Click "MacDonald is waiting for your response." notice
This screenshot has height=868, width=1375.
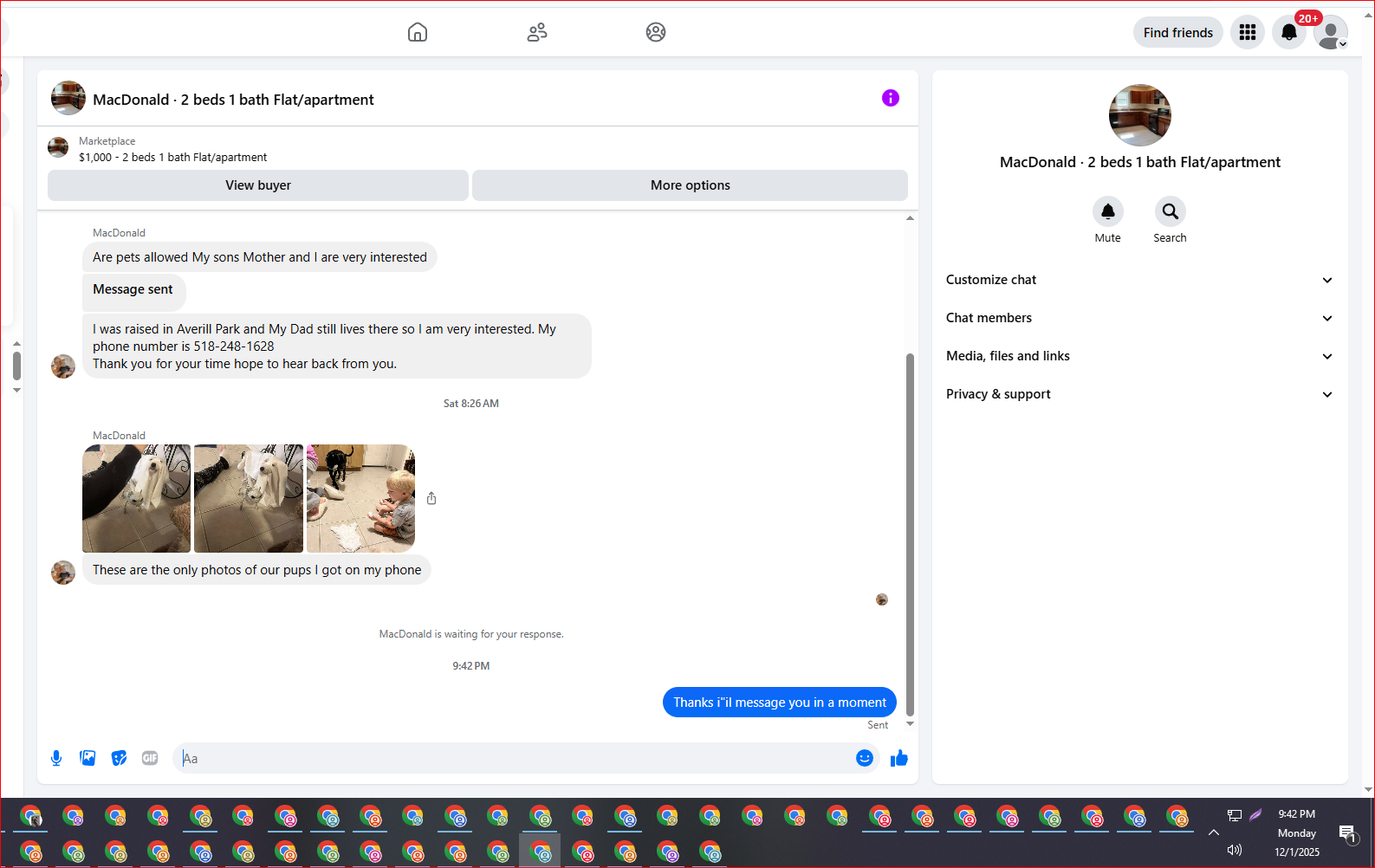click(x=471, y=634)
